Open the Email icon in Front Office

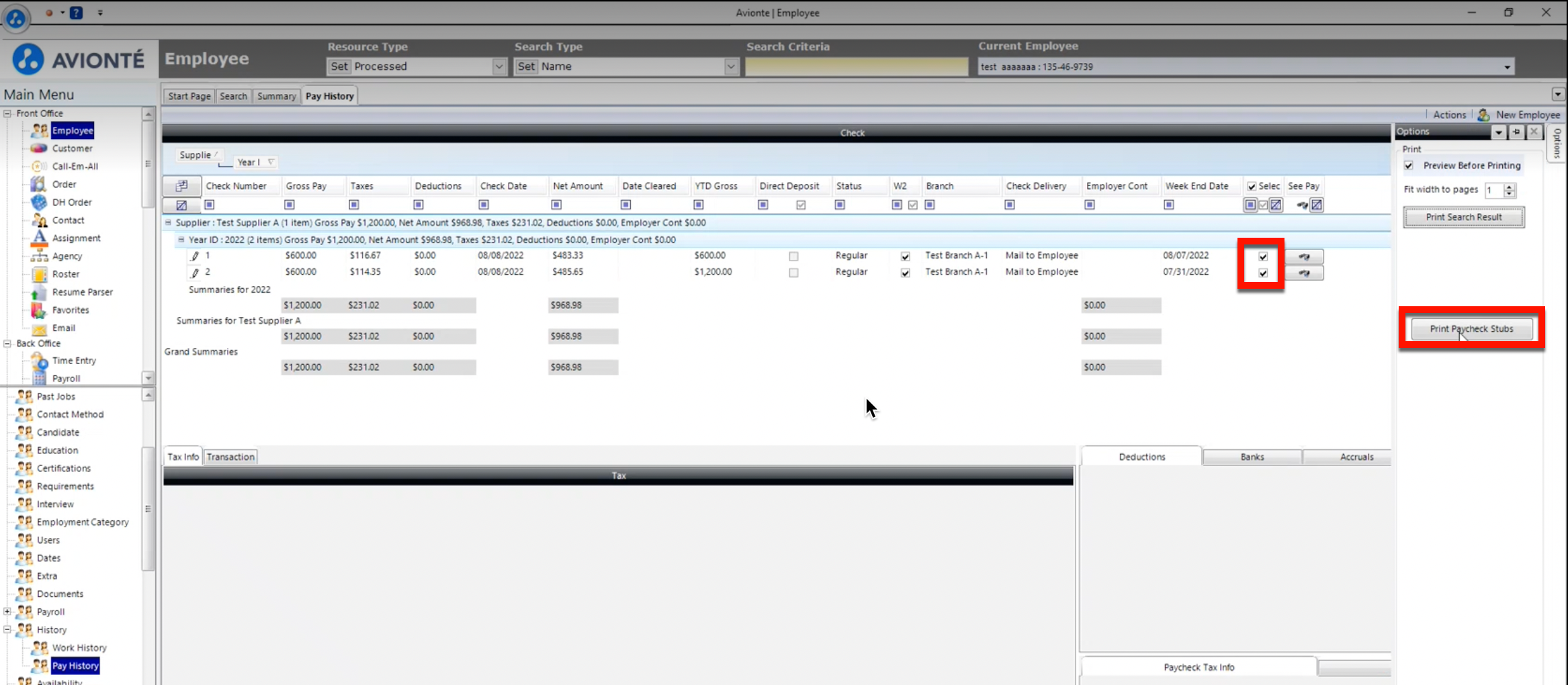39,328
